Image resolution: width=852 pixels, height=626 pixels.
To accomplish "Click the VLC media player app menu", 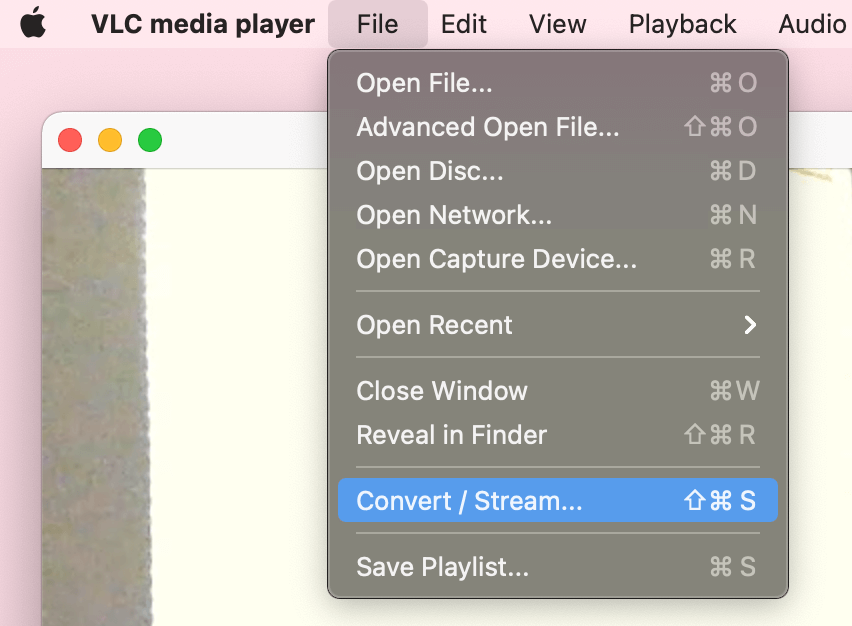I will 202,23.
